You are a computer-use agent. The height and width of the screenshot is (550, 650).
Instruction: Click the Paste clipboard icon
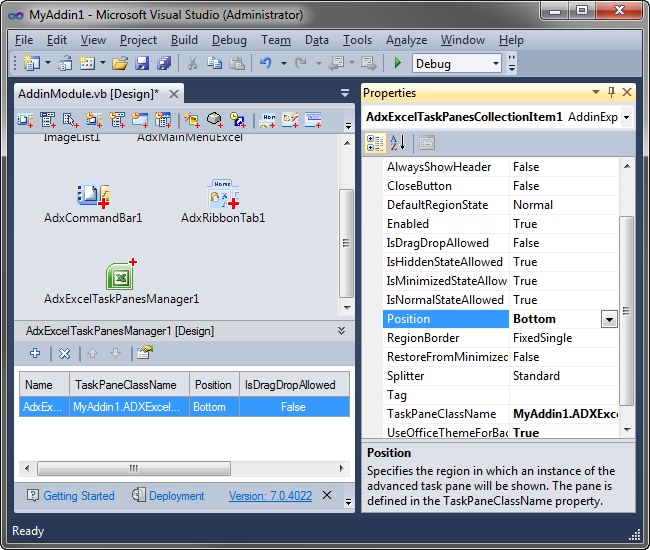[237, 63]
